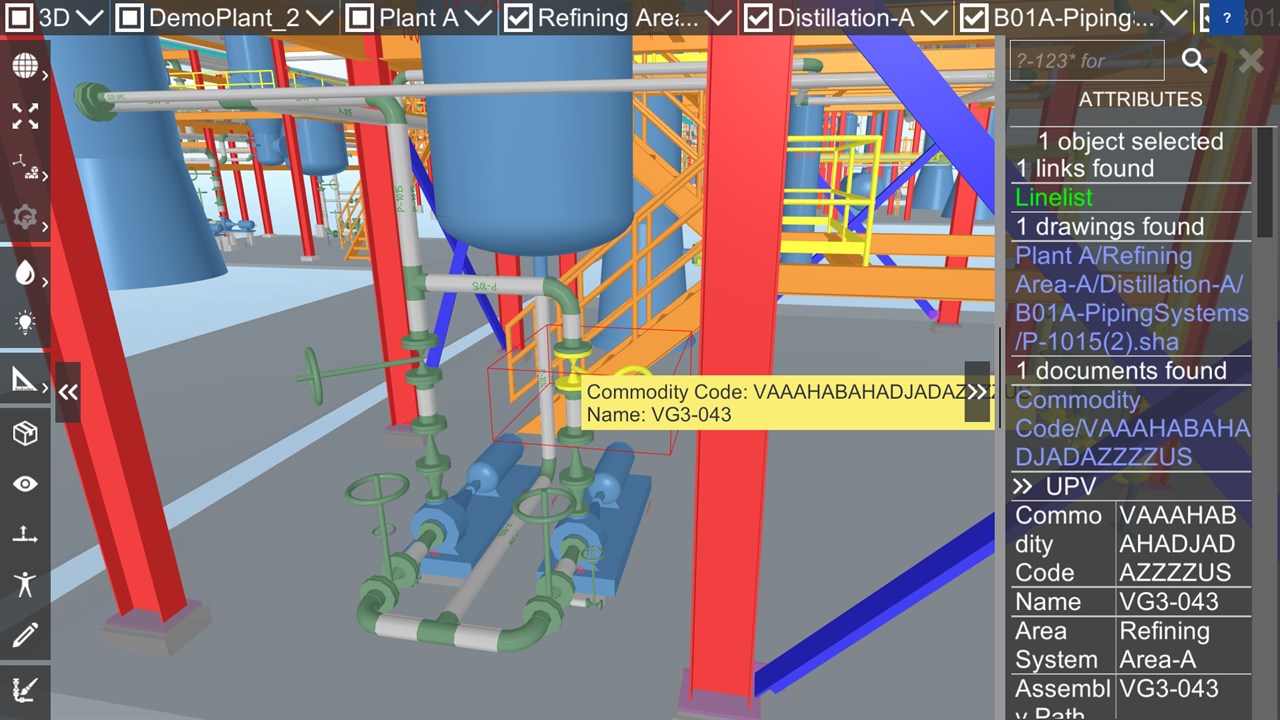1280x720 pixels.
Task: Toggle the eye visibility tool
Action: coord(24,484)
